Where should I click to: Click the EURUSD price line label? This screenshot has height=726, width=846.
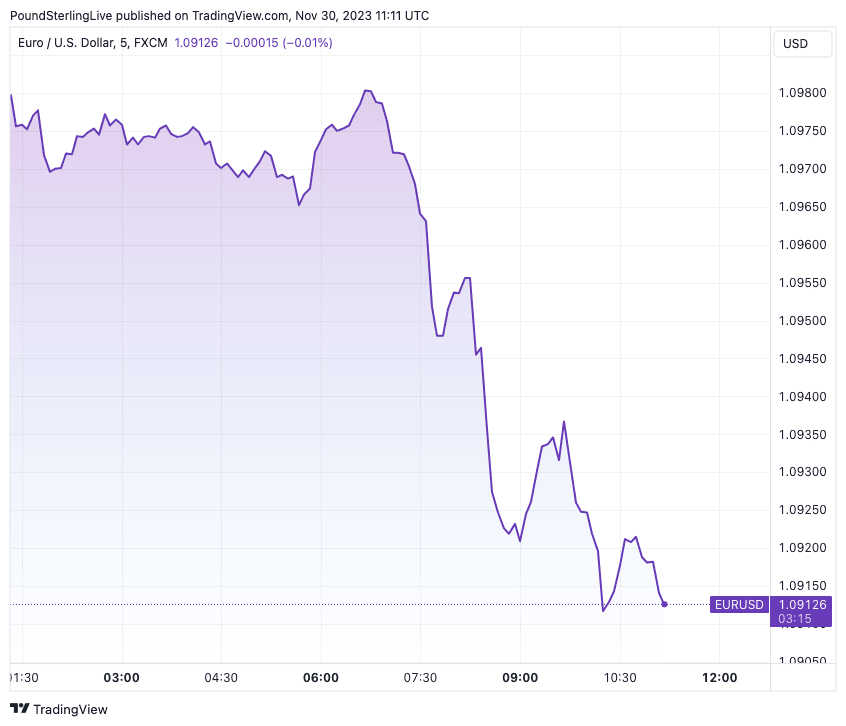click(x=739, y=604)
